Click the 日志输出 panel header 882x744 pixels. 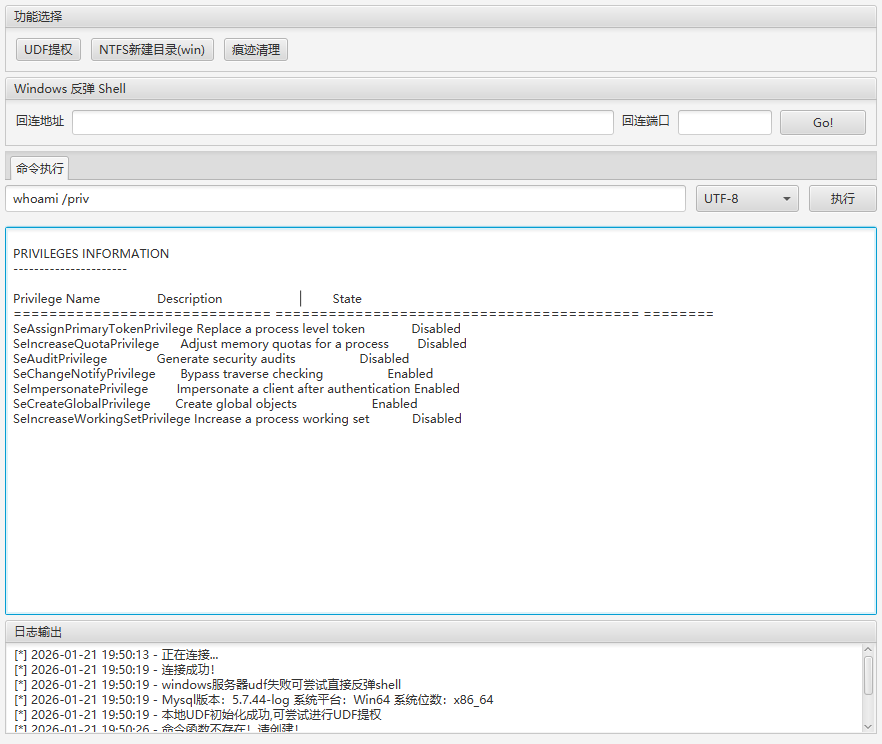click(x=38, y=632)
